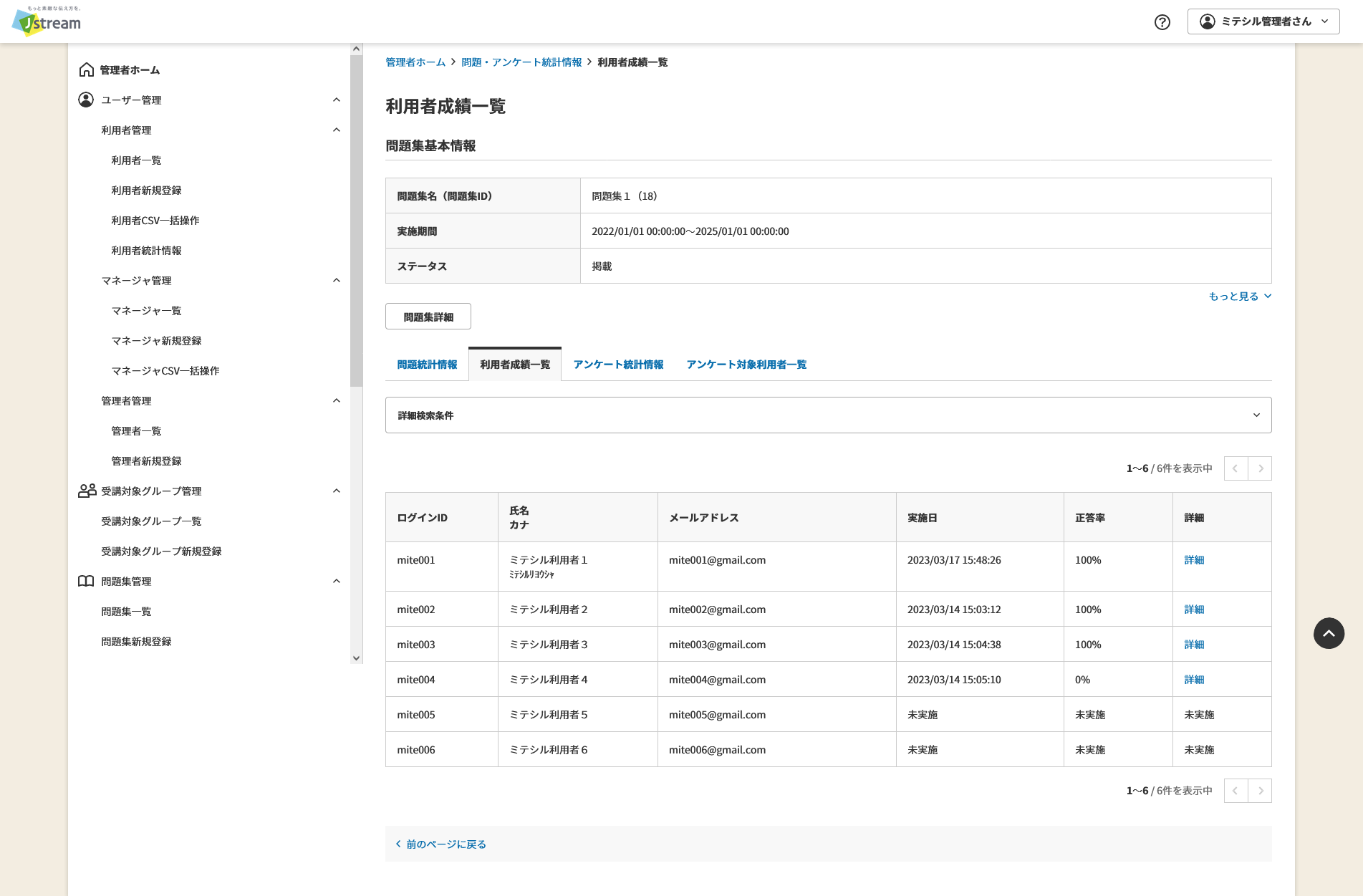Viewport: 1363px width, 896px height.
Task: Open 利用者統計情報 in sidebar
Action: [x=146, y=251]
